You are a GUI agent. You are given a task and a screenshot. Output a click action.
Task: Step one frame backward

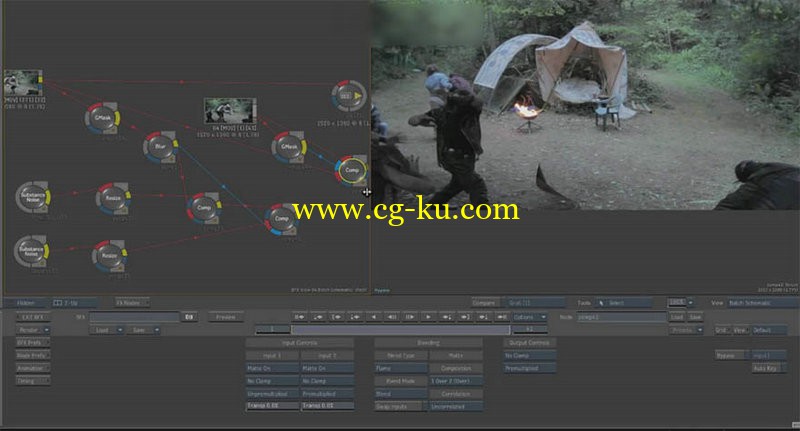391,317
